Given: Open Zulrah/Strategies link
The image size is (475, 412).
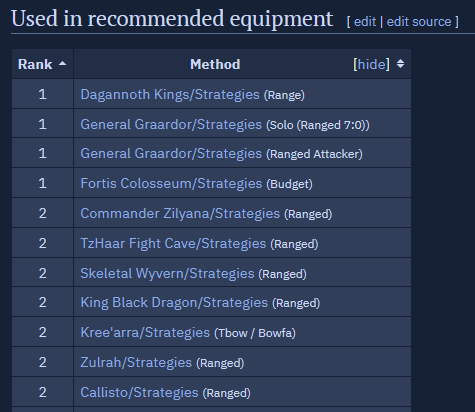Looking at the screenshot, I should click(x=136, y=362).
